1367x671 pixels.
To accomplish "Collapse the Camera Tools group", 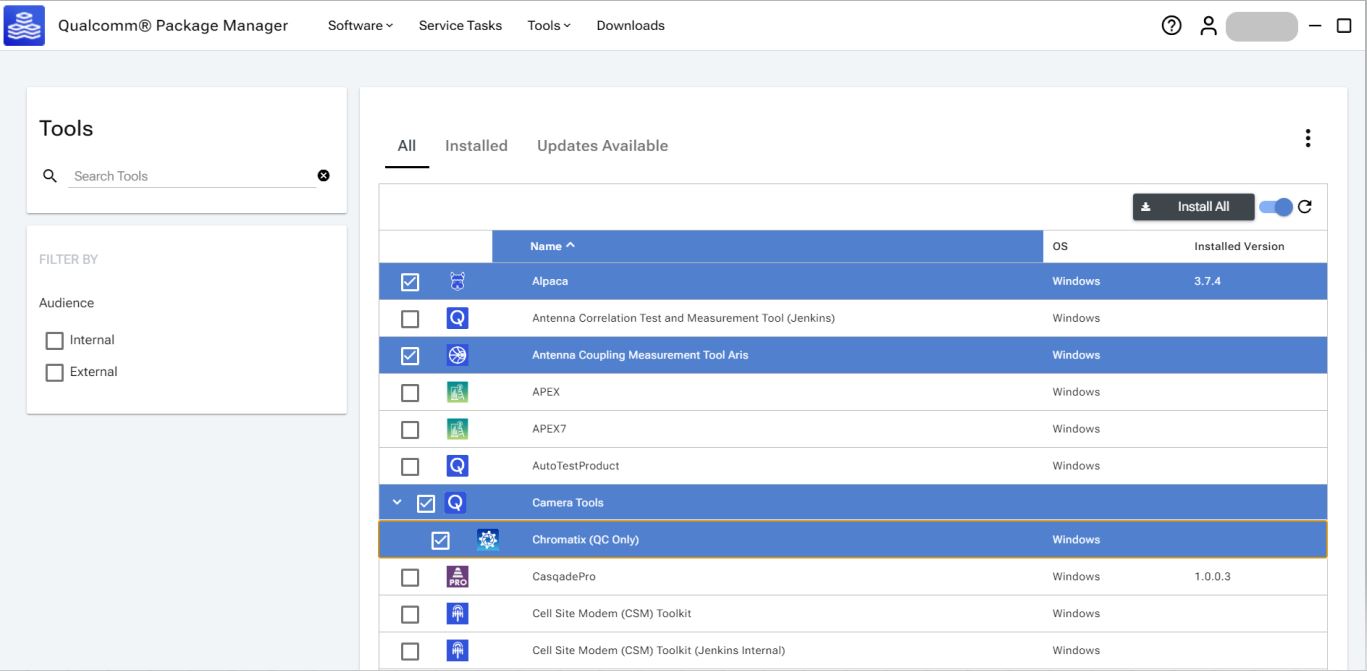I will point(398,503).
